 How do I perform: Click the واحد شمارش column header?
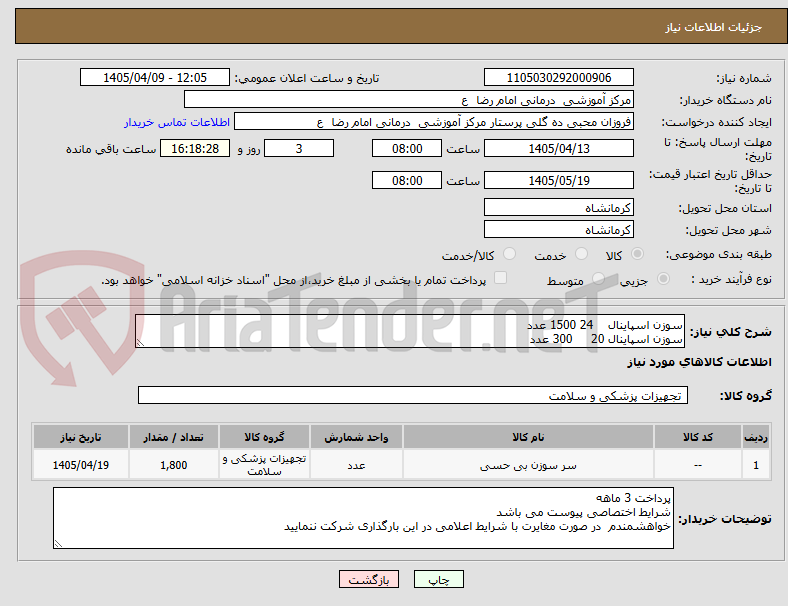click(356, 437)
